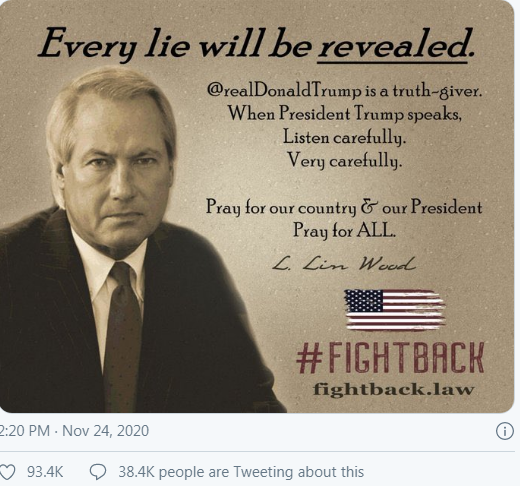Image resolution: width=520 pixels, height=486 pixels.
Task: Click the 93.4K likes count
Action: pos(45,472)
